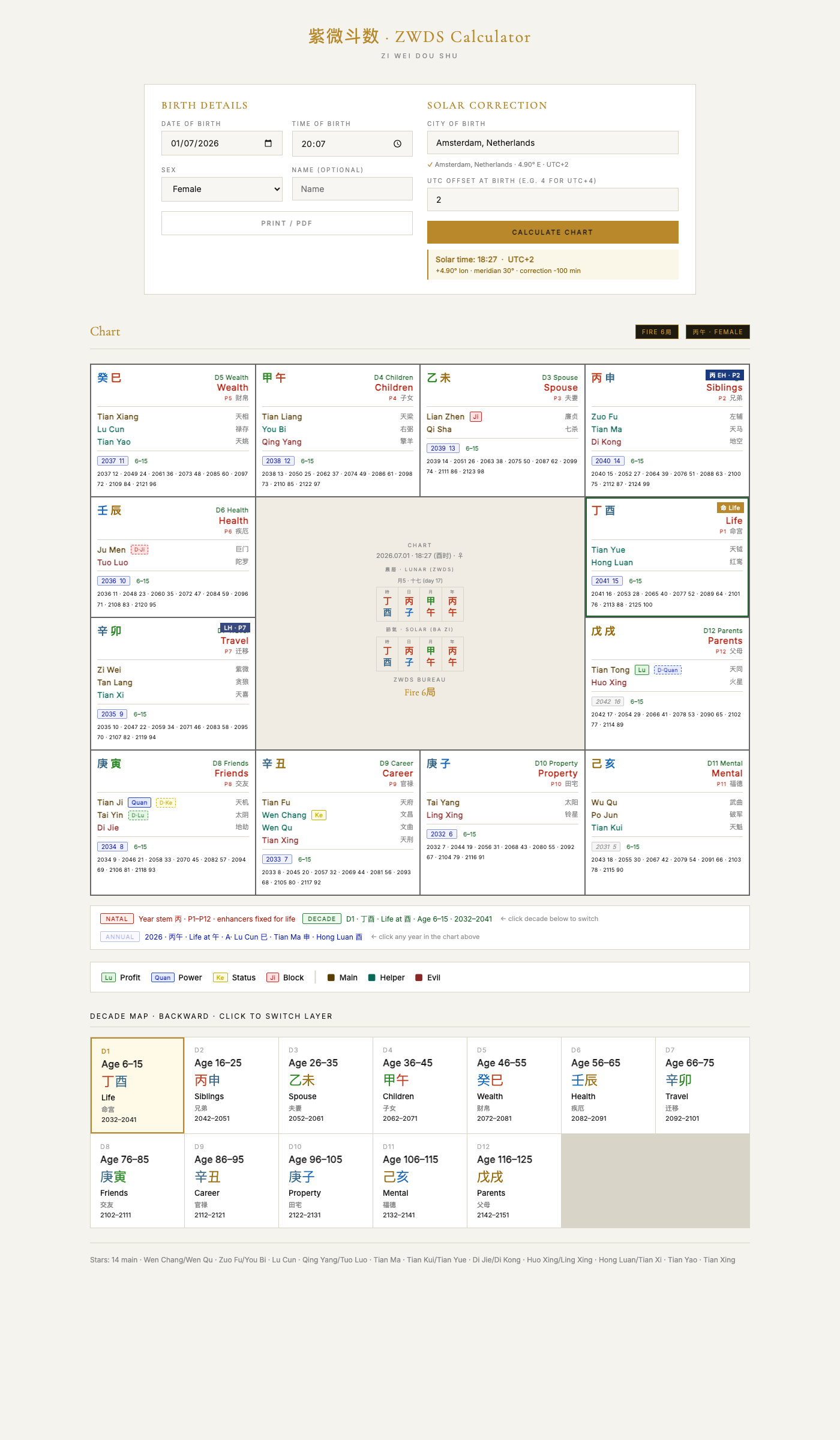
Task: Click the LH · P7 badge on Travel
Action: pos(235,628)
